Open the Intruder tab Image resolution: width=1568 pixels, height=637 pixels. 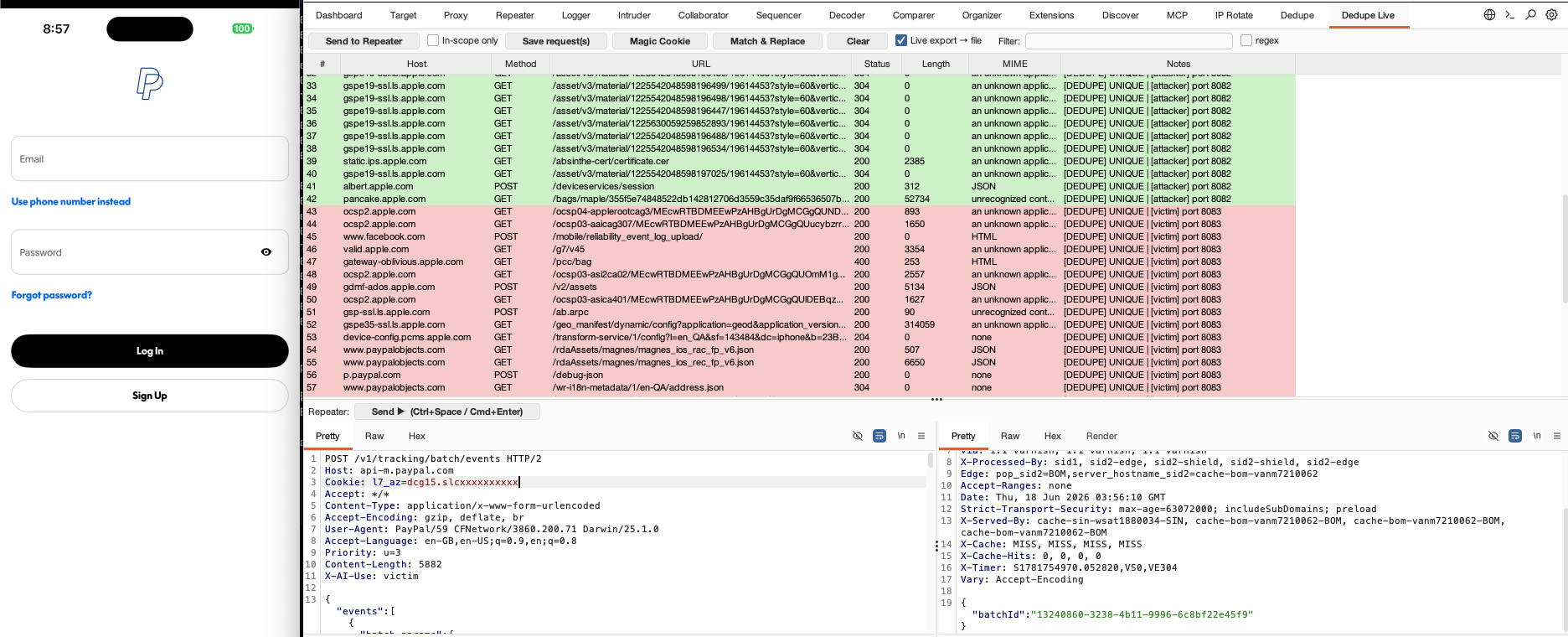click(634, 15)
